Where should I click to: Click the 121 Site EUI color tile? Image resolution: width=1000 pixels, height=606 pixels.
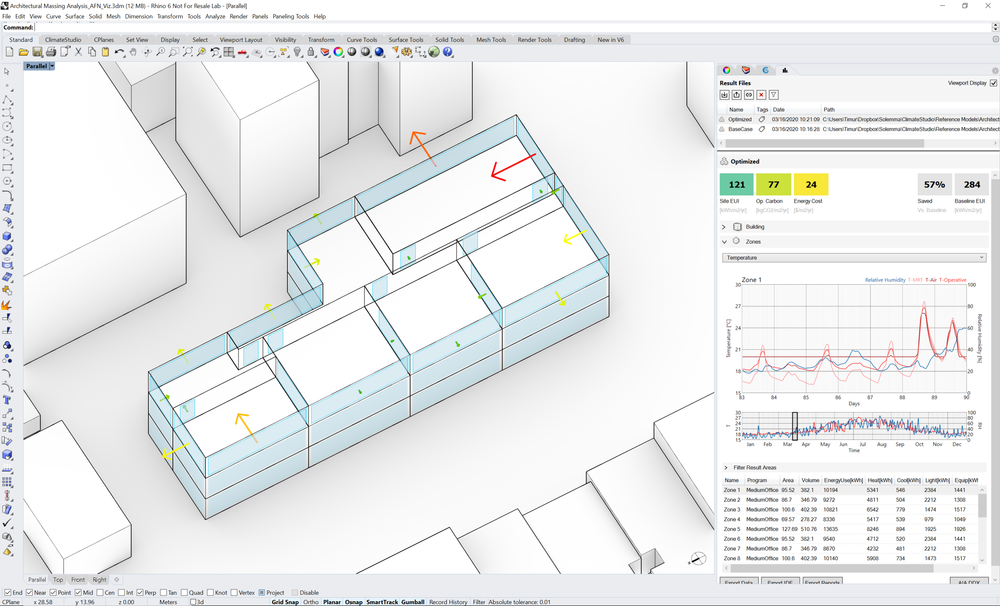[736, 184]
